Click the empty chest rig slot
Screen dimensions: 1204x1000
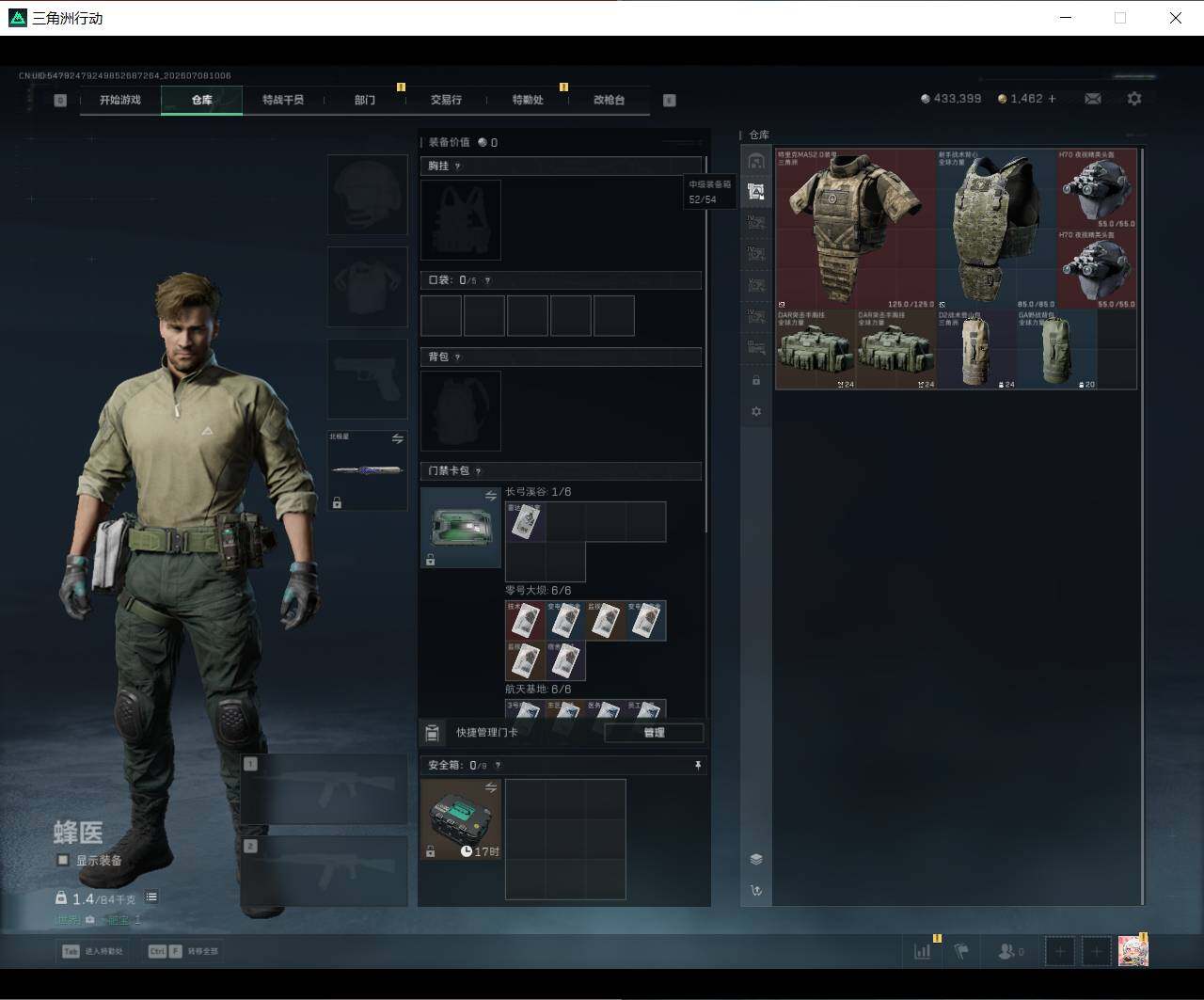tap(460, 220)
